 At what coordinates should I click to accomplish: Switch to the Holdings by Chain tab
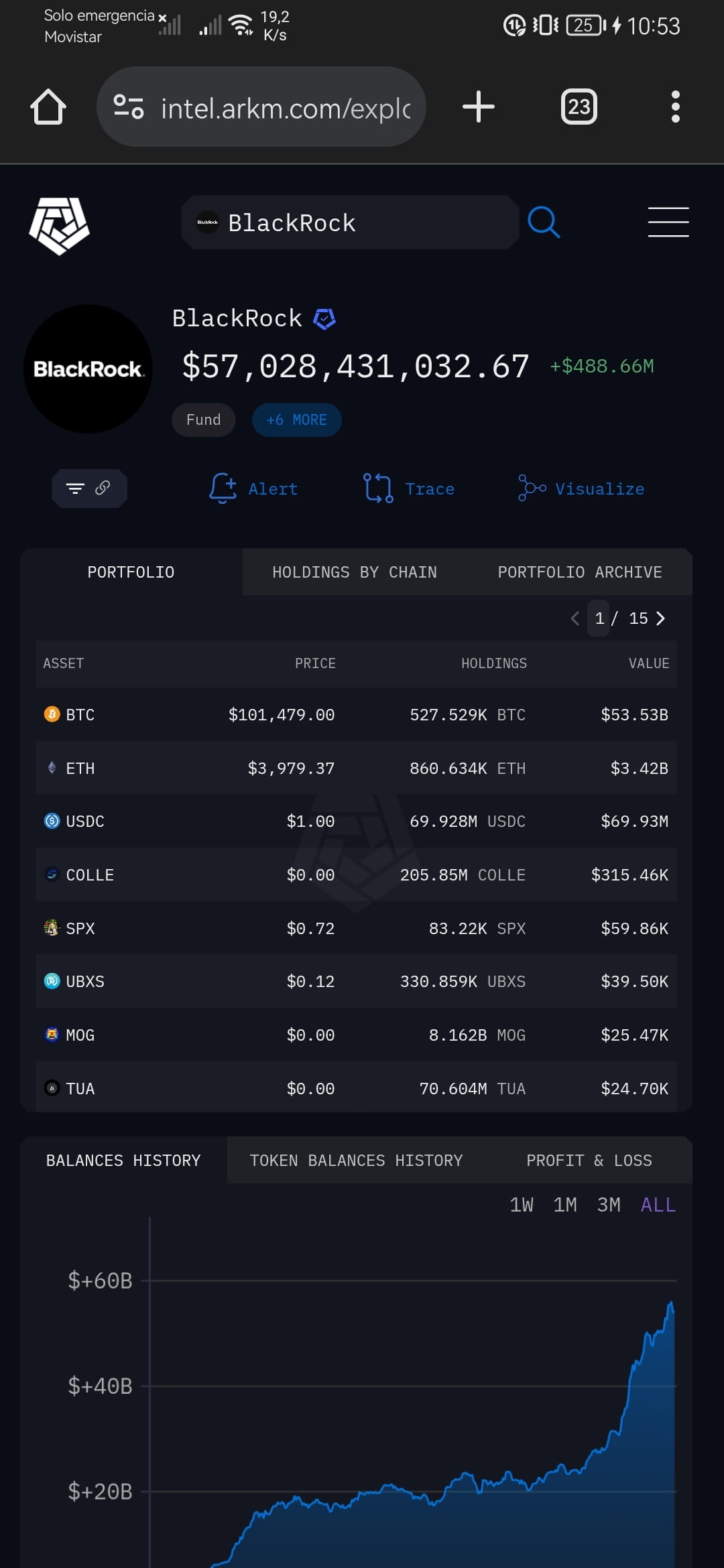[x=354, y=572]
